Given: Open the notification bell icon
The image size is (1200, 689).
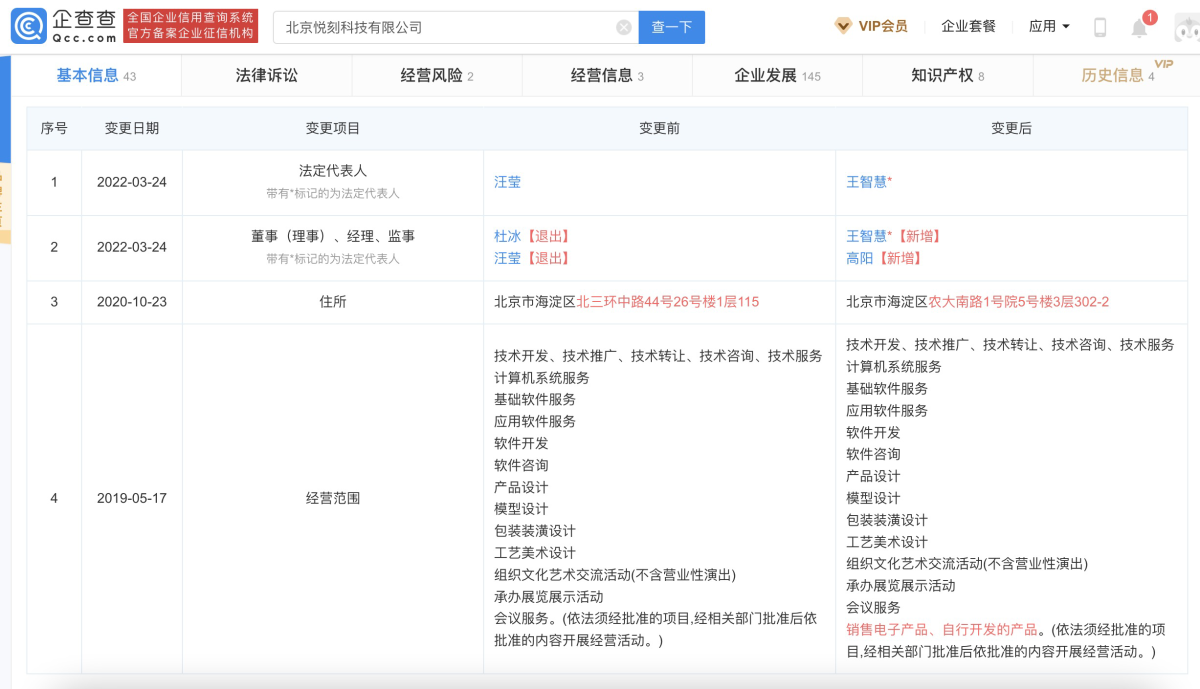Looking at the screenshot, I should (x=1139, y=28).
